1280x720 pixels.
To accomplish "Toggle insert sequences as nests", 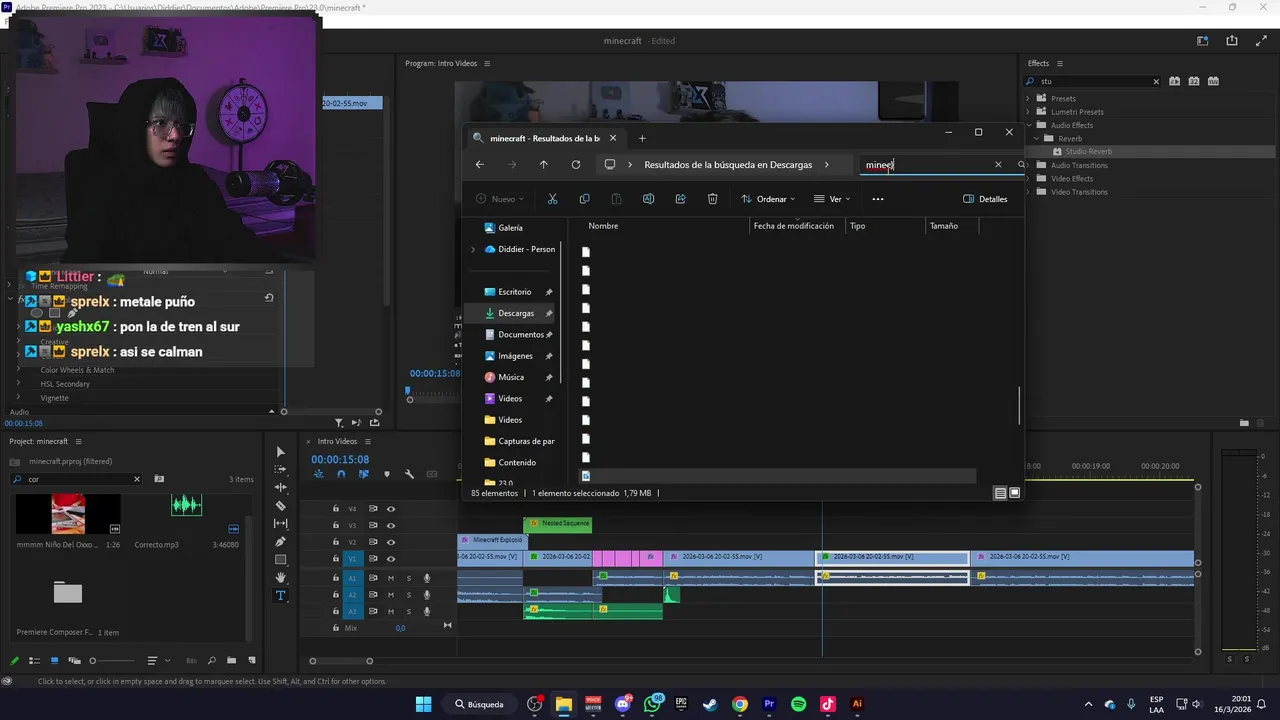I will coord(319,474).
